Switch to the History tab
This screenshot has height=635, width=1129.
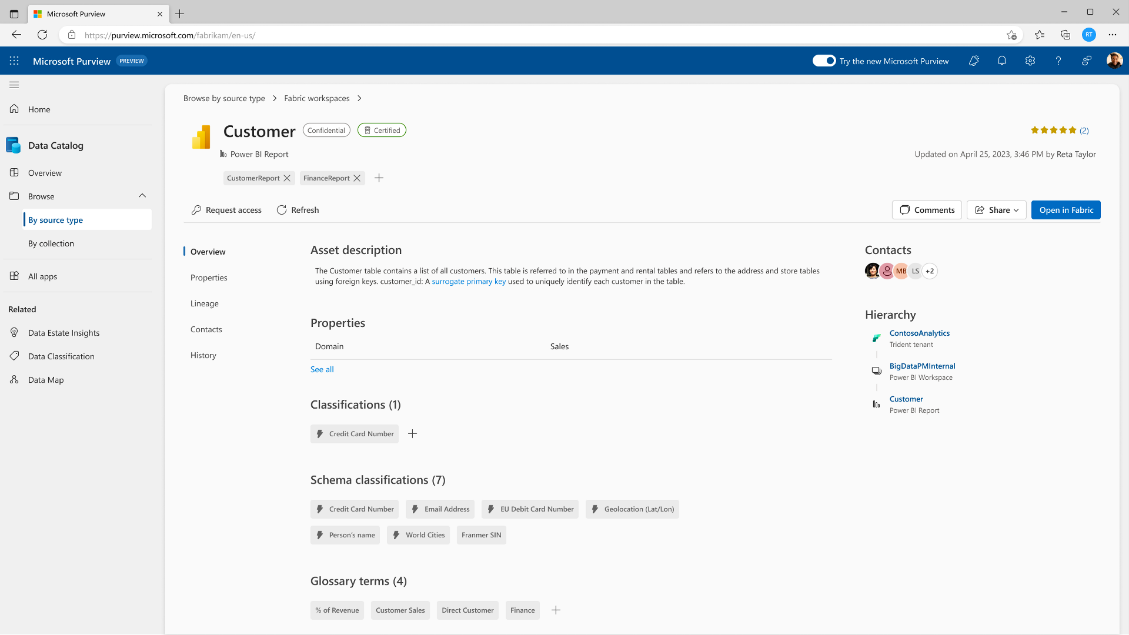point(203,356)
